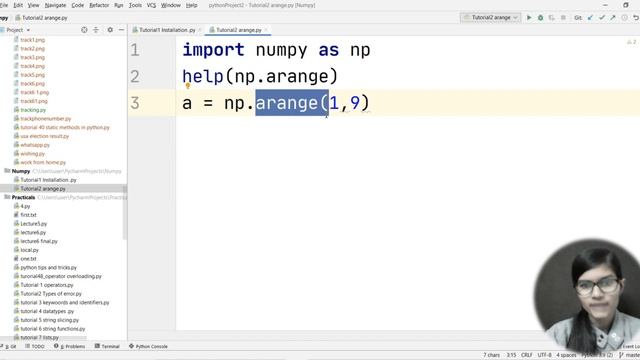Select lecture6 final.py file

tap(39, 241)
